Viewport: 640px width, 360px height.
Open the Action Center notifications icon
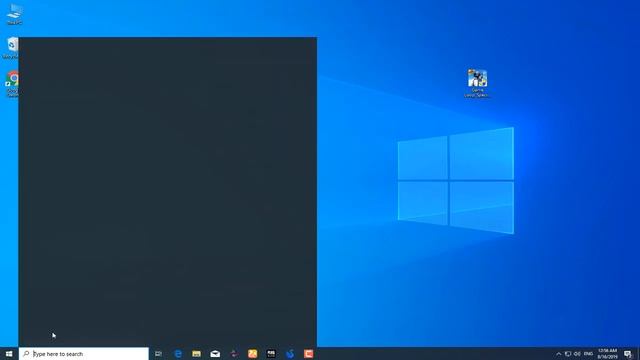click(628, 354)
